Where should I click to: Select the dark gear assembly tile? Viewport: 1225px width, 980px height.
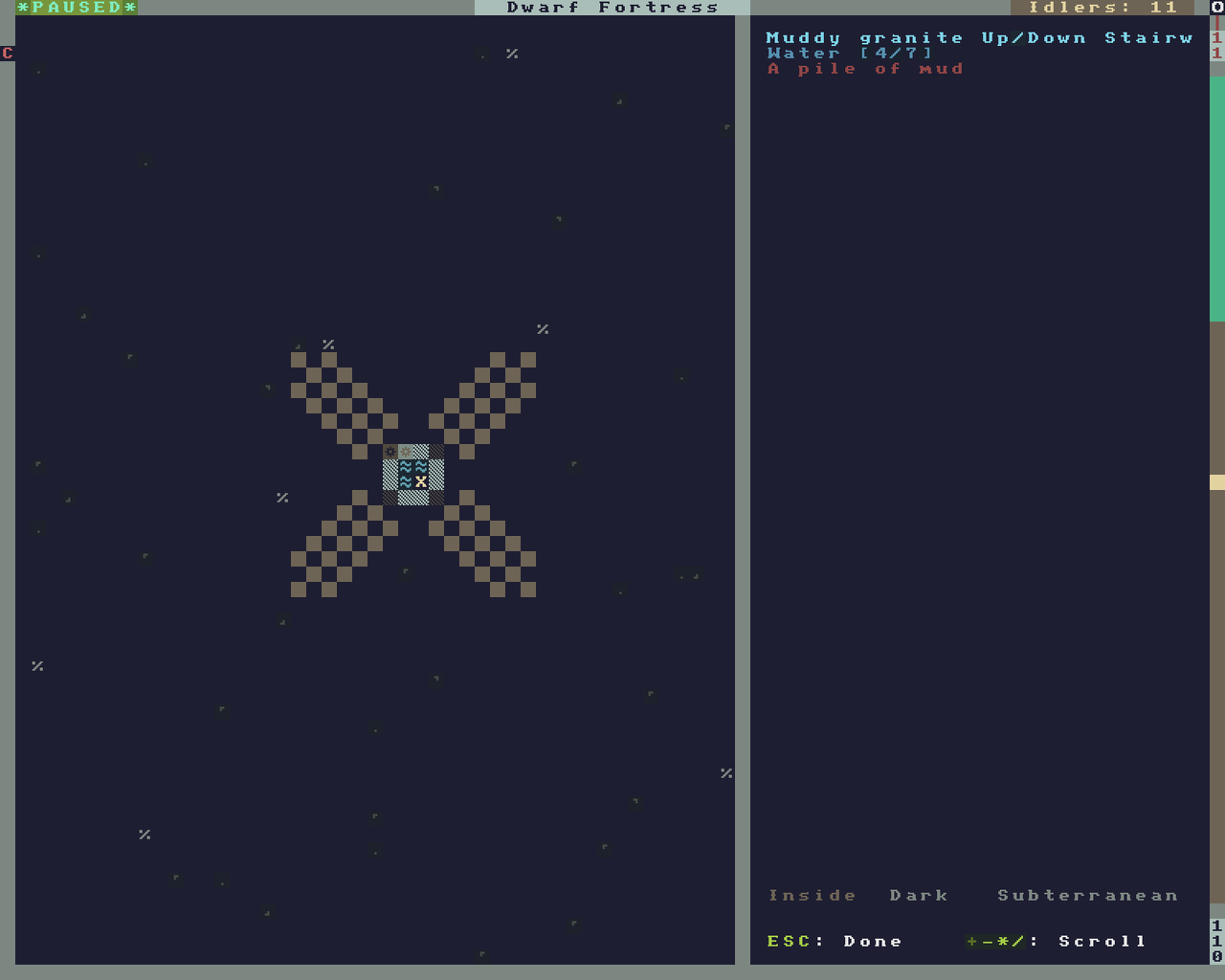pyautogui.click(x=390, y=452)
